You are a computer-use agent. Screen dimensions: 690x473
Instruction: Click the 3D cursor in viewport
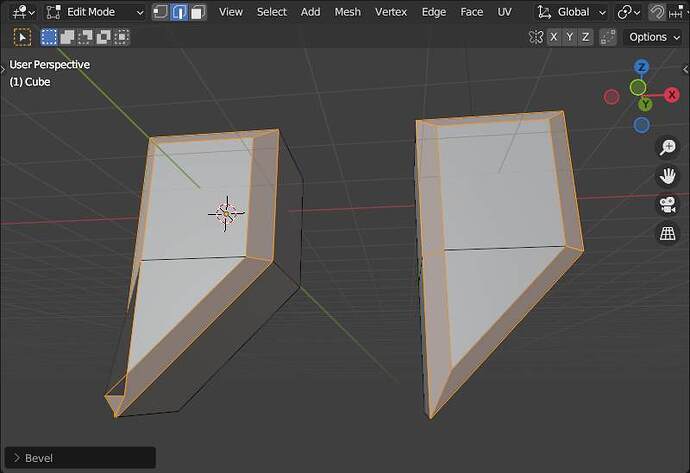pos(226,214)
